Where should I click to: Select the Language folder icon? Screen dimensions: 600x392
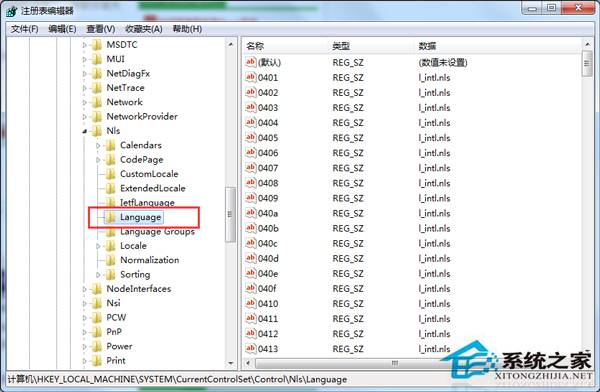[x=110, y=217]
